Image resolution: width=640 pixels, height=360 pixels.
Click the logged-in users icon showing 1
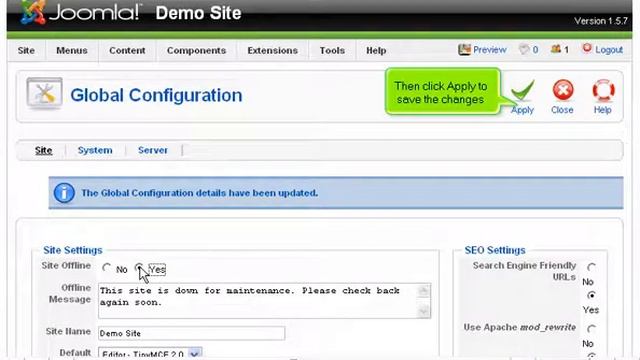[556, 49]
